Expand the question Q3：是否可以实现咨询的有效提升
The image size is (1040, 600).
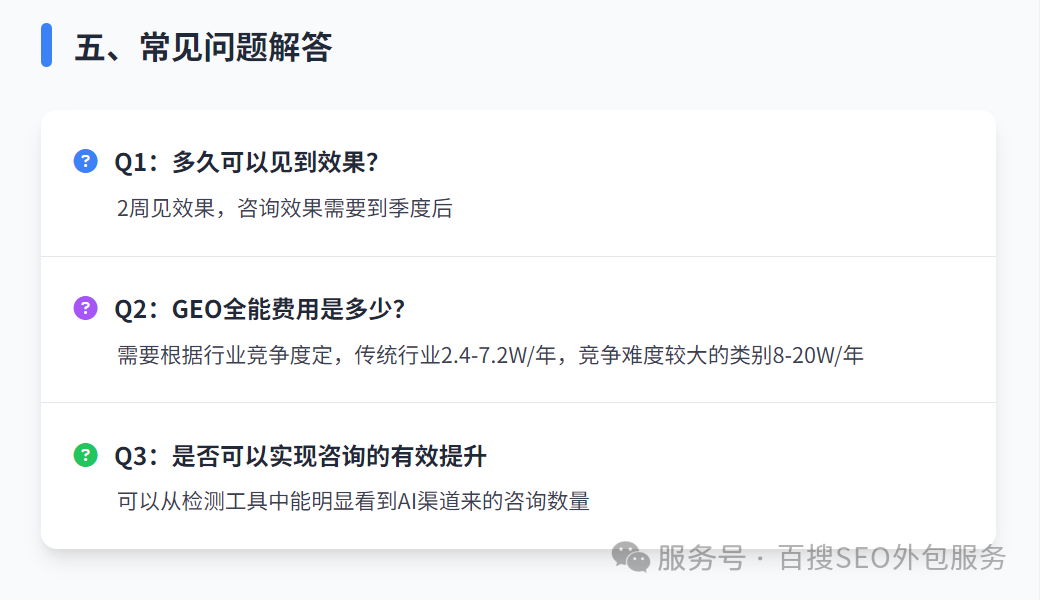click(300, 456)
